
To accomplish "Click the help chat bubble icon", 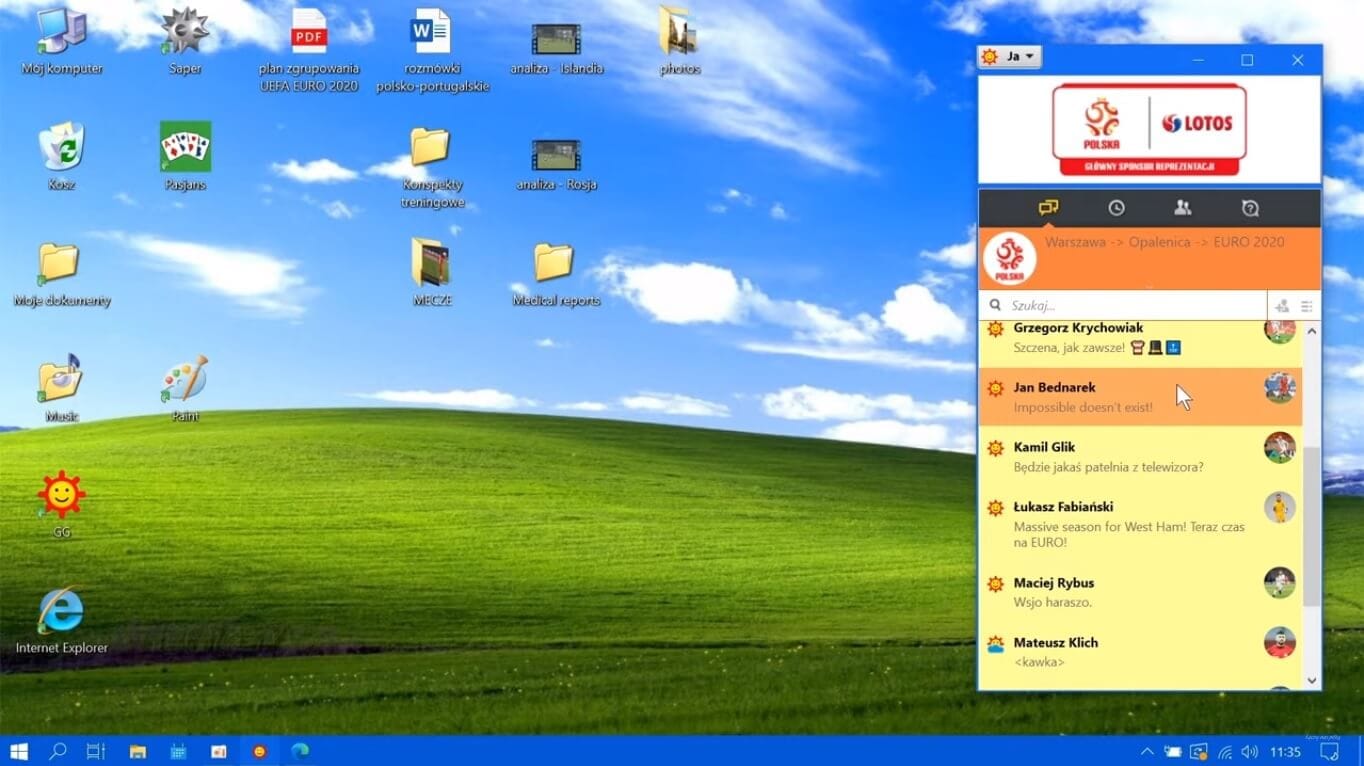I will click(1249, 208).
